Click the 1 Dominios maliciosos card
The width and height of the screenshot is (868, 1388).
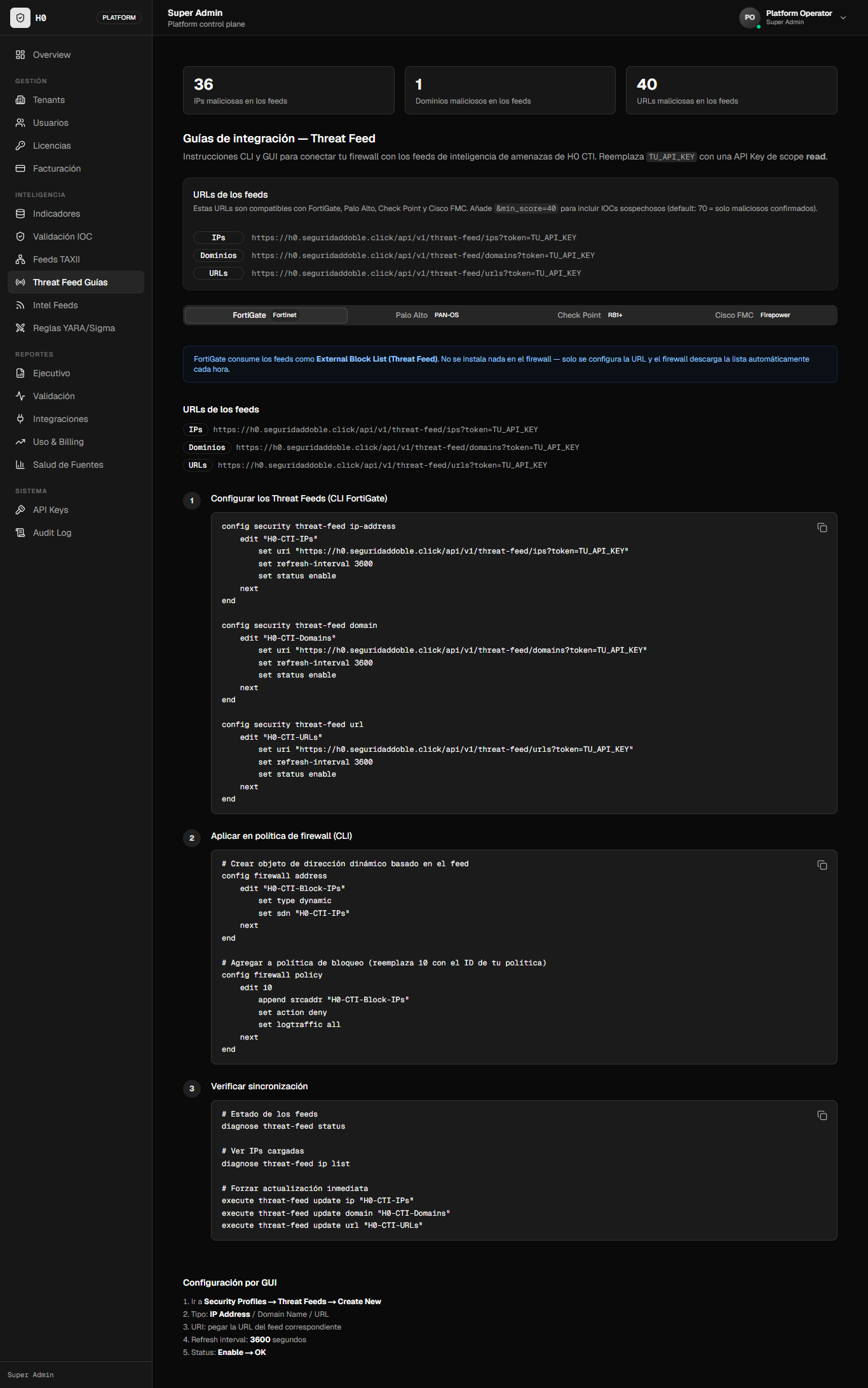click(x=510, y=90)
